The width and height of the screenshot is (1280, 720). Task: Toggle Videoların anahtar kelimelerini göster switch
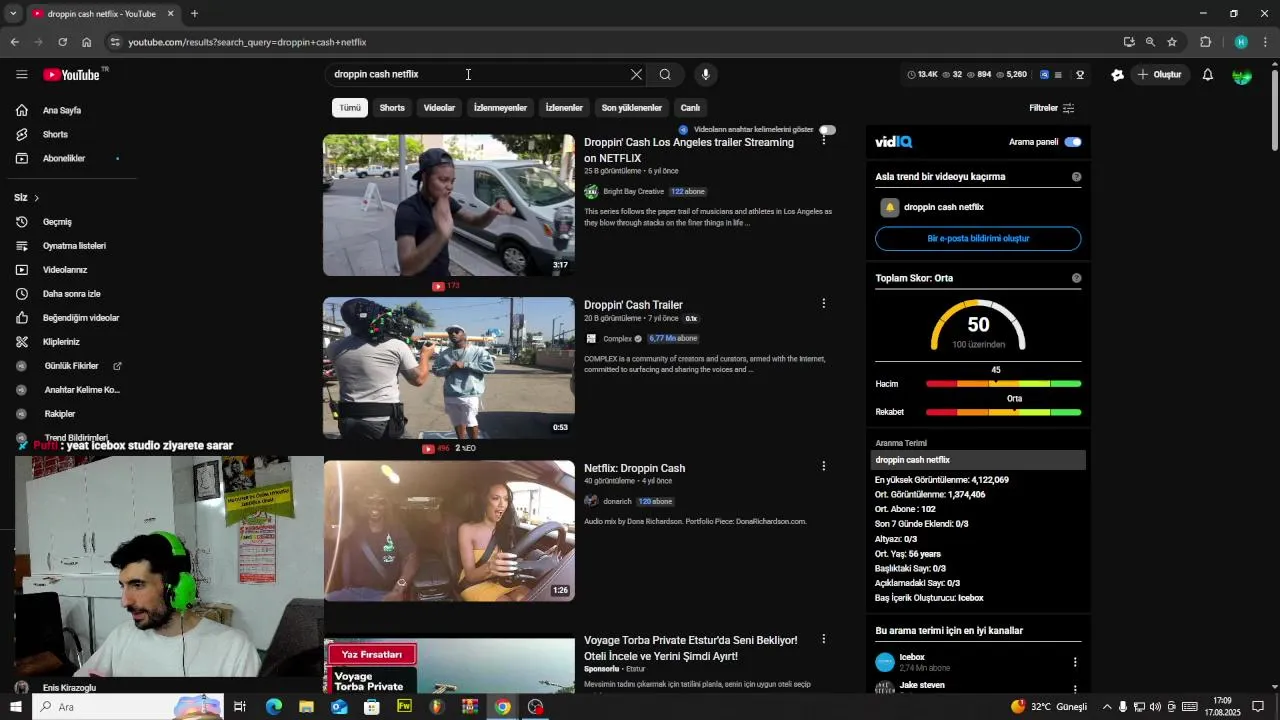coord(827,130)
